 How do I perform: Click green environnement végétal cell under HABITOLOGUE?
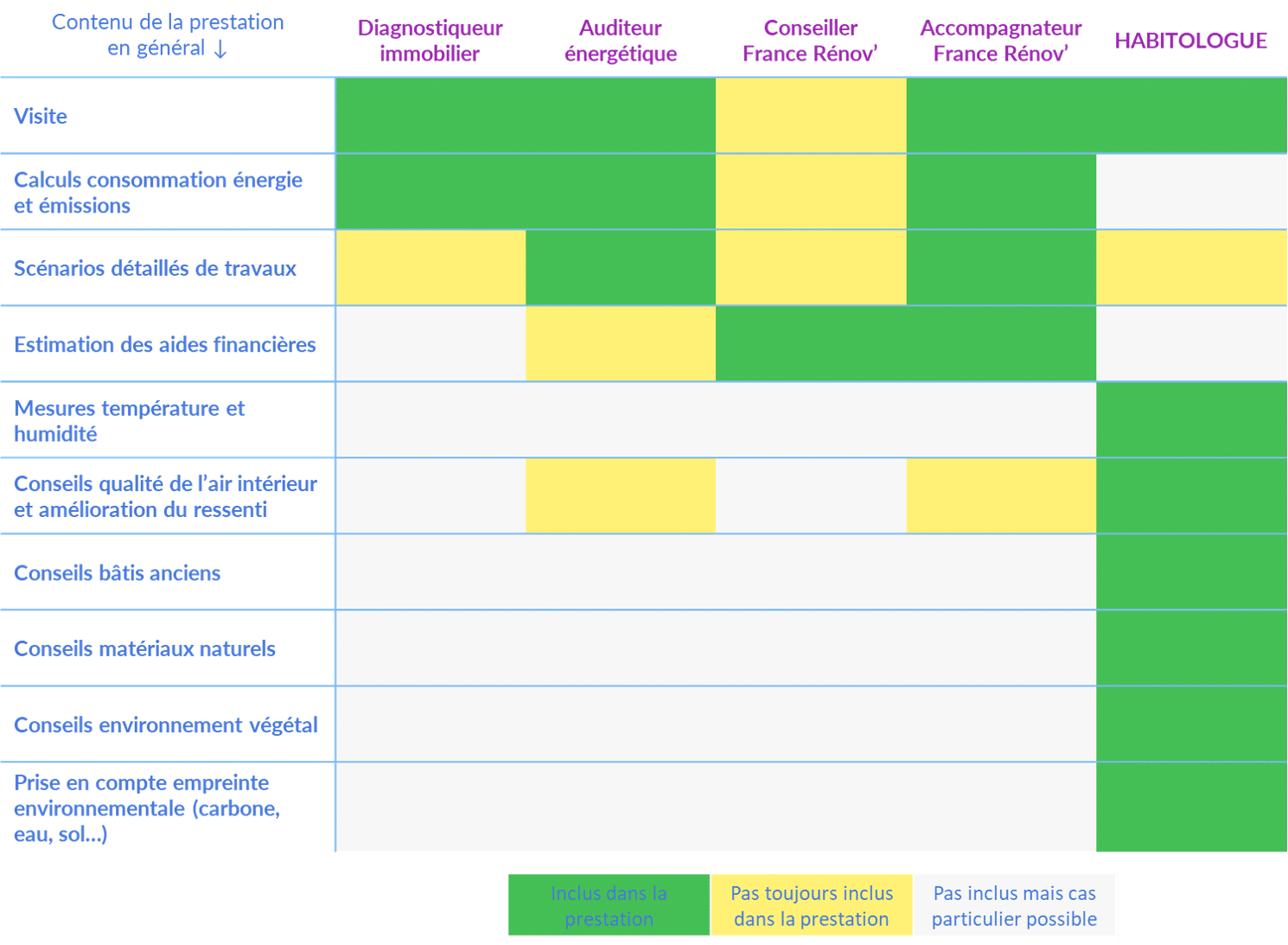click(x=1192, y=725)
